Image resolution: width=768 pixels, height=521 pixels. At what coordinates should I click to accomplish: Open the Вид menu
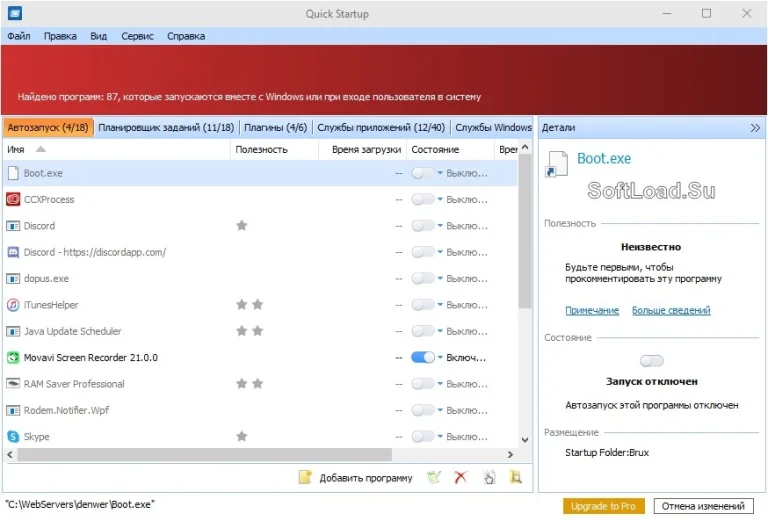(98, 36)
